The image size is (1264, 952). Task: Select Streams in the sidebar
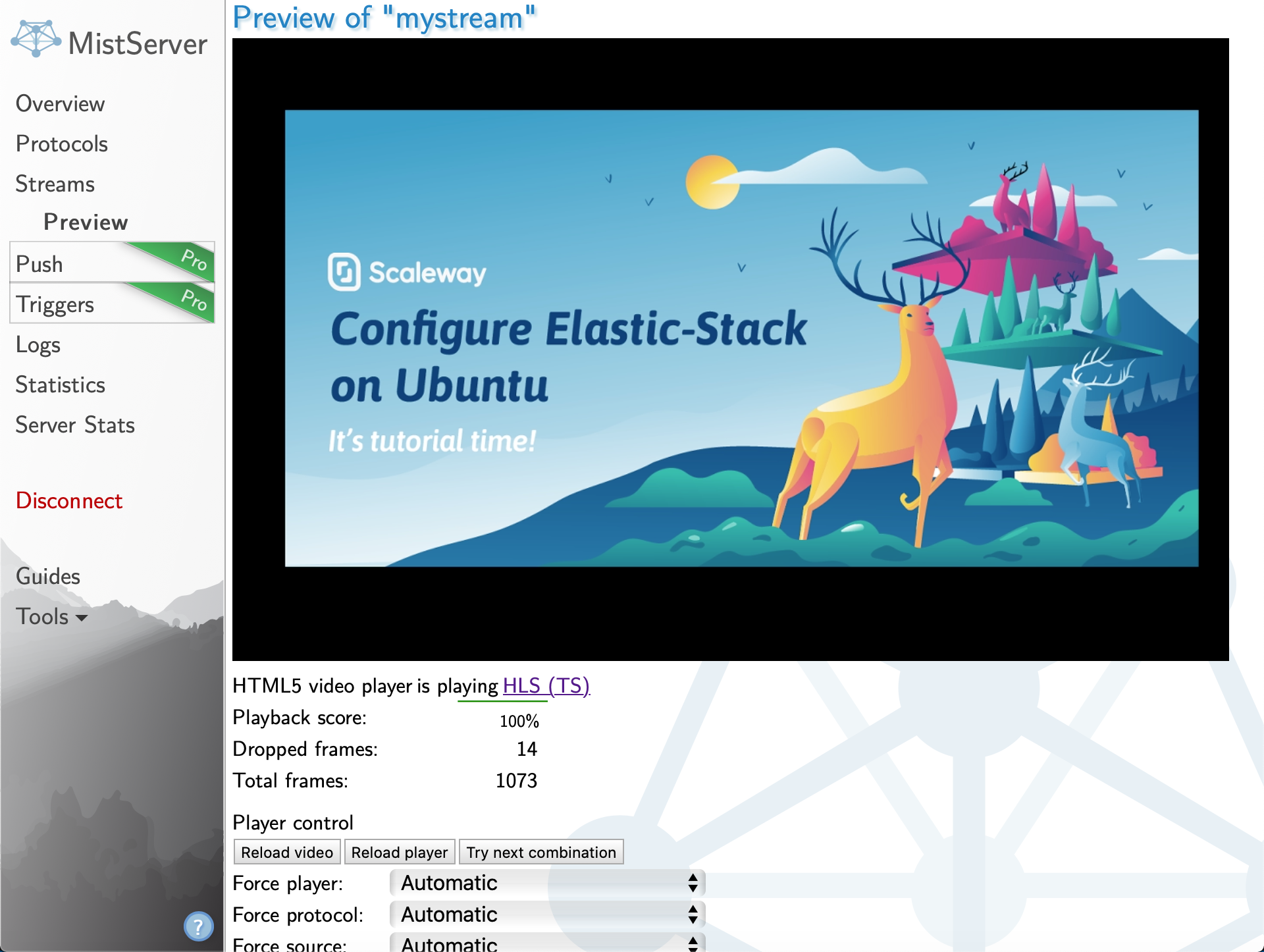click(x=55, y=184)
